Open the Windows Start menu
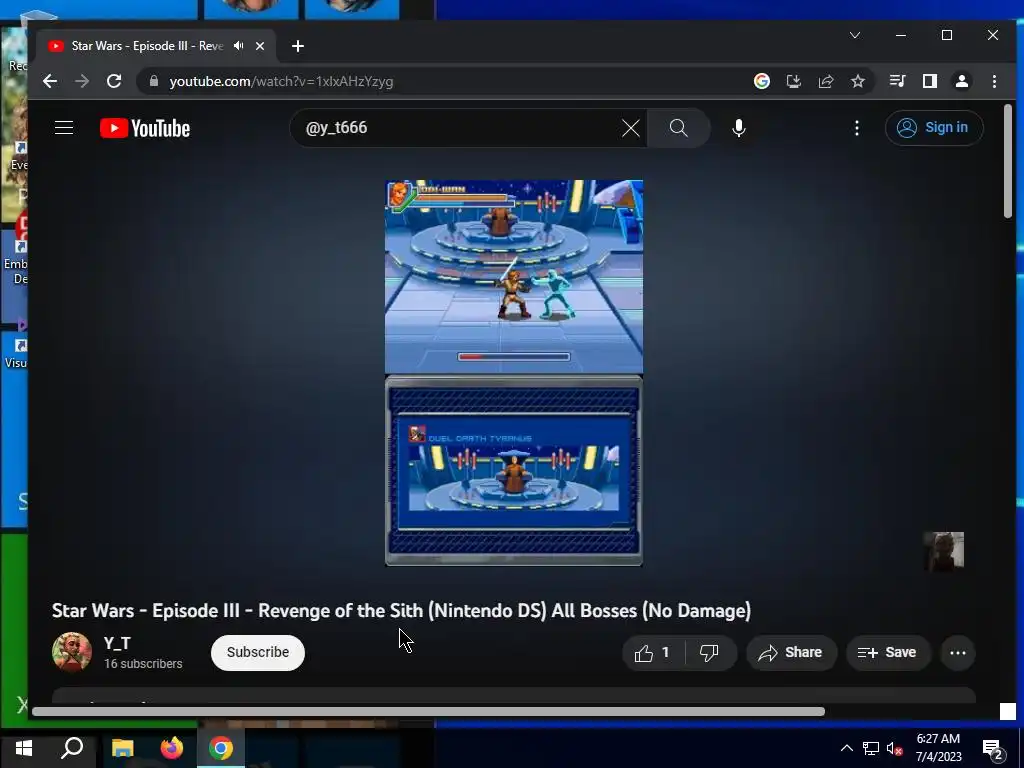The height and width of the screenshot is (768, 1024). click(x=24, y=748)
